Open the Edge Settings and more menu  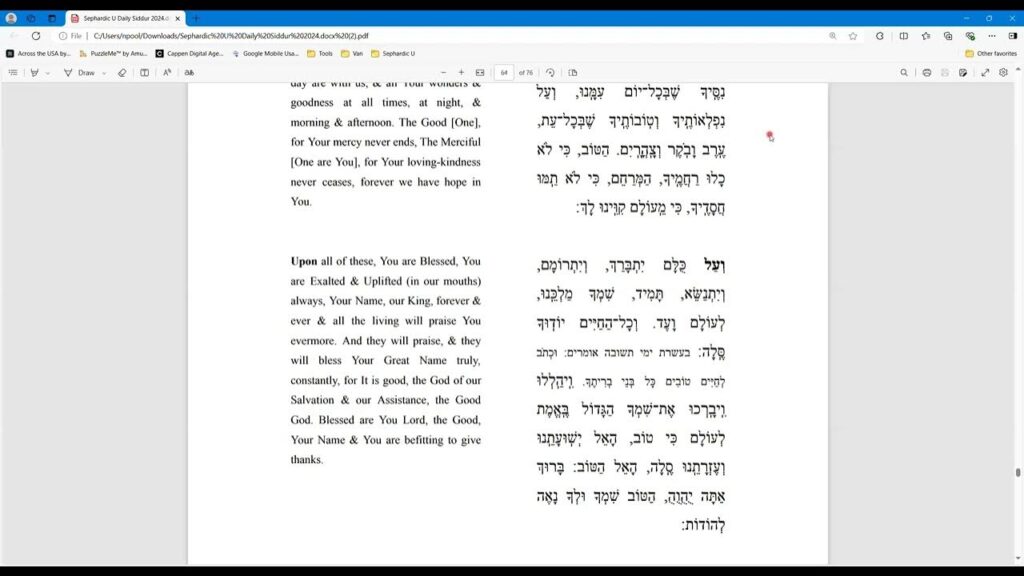coord(992,36)
